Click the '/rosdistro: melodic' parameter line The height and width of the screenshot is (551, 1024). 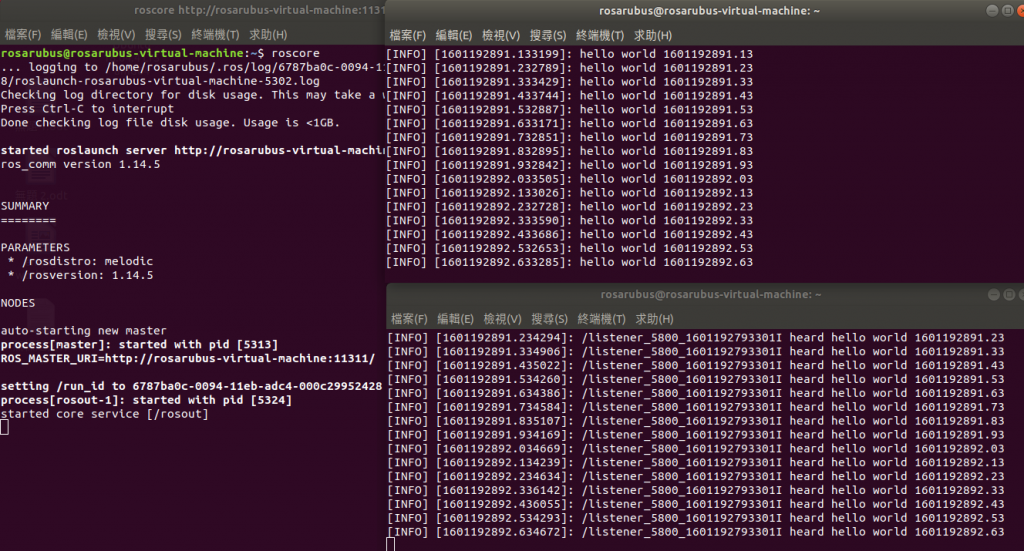81,261
